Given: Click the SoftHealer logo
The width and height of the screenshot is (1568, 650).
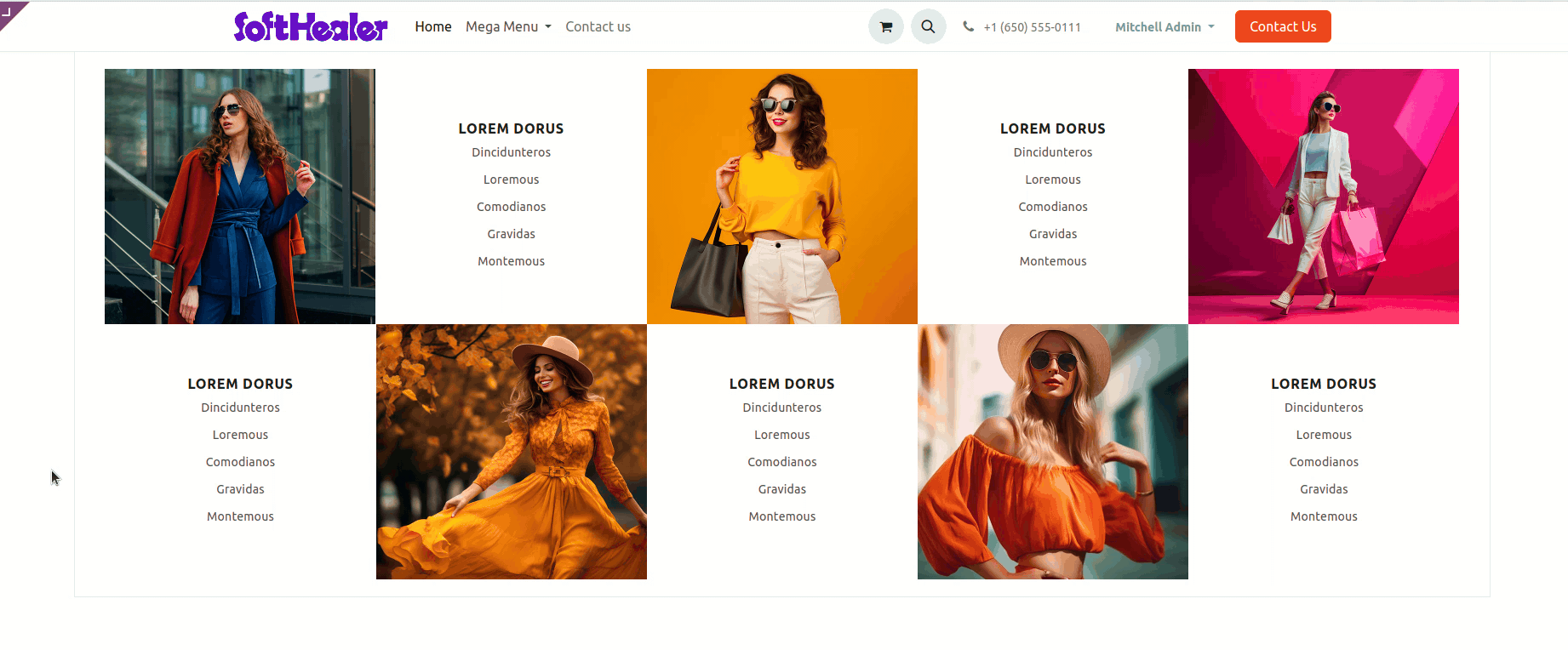Looking at the screenshot, I should tap(311, 26).
